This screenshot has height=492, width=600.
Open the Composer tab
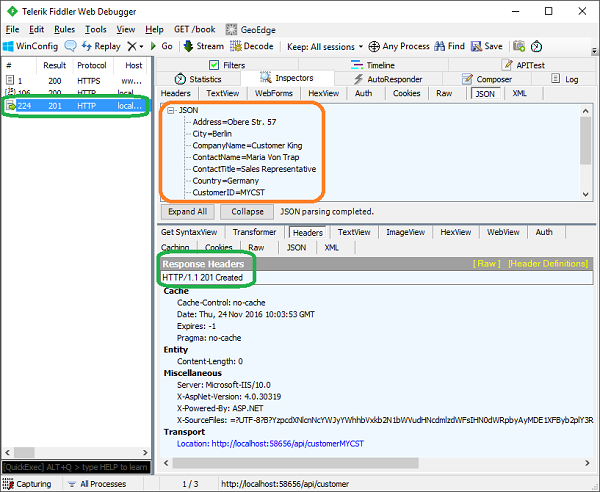(486, 79)
